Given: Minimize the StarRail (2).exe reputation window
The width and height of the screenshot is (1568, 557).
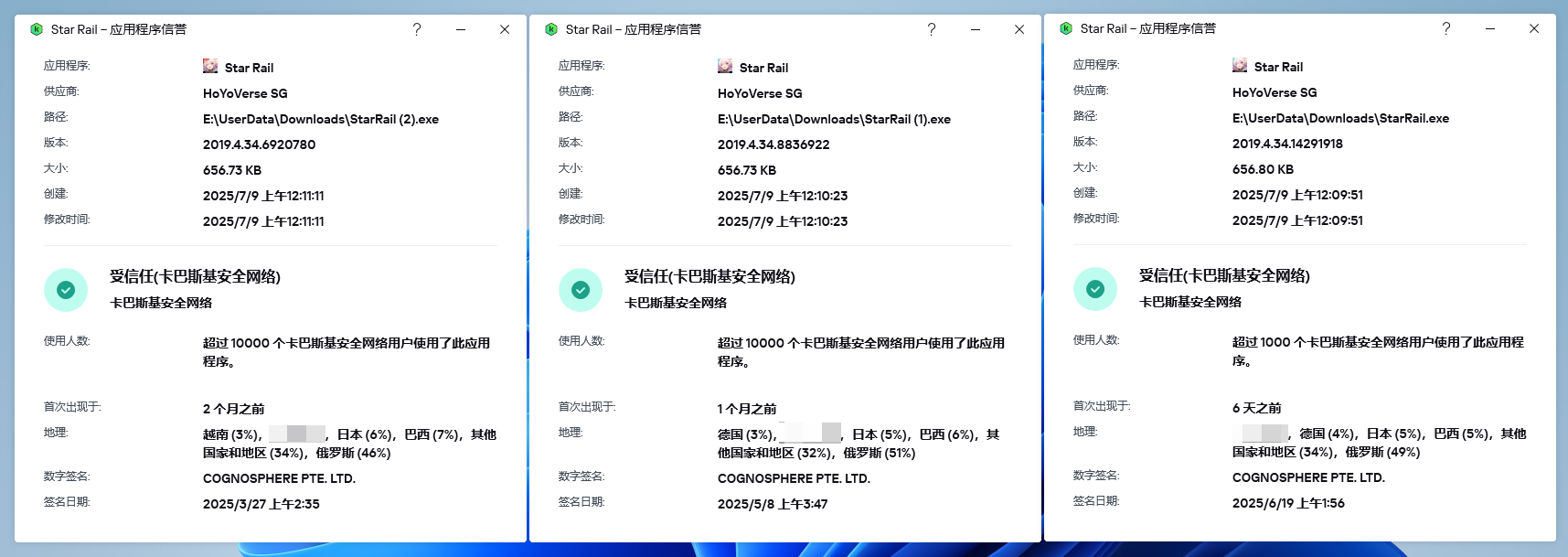Looking at the screenshot, I should pos(461,29).
